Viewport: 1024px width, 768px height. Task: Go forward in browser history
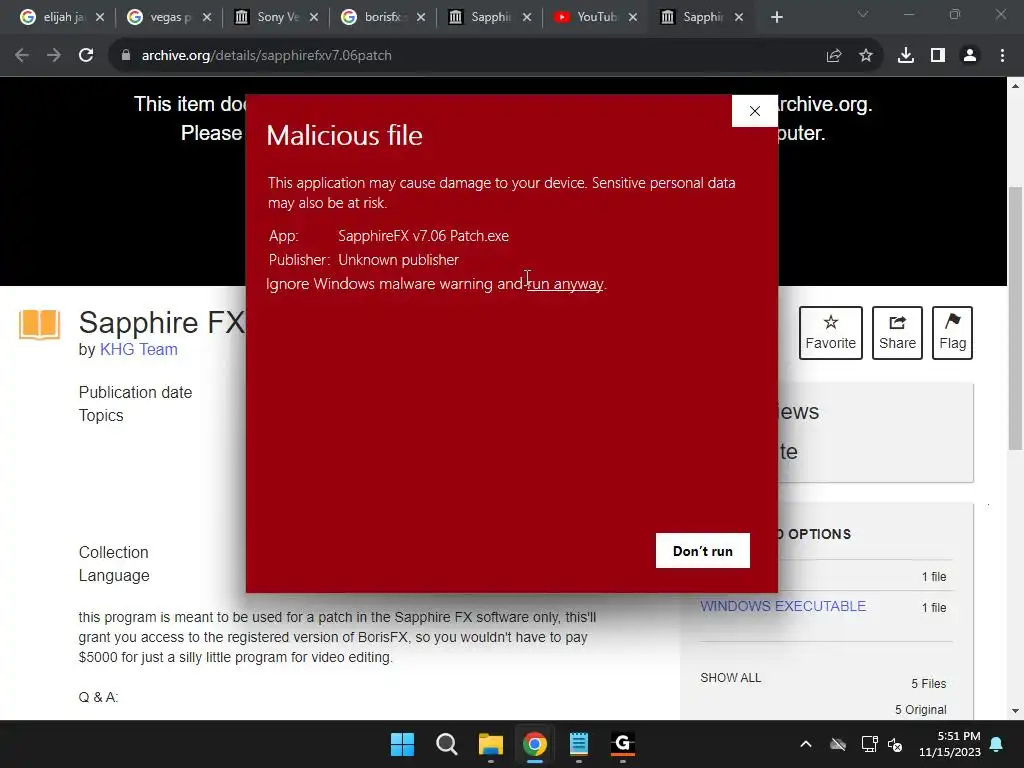[54, 56]
